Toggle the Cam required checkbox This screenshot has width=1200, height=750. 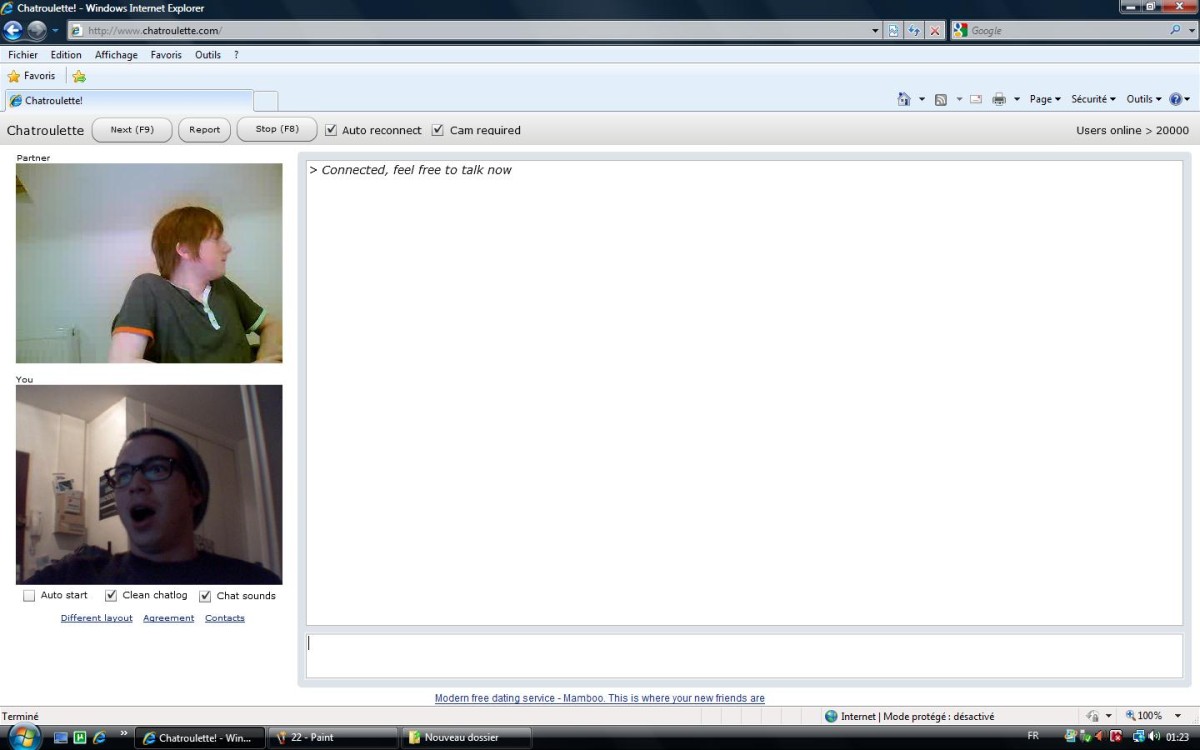pyautogui.click(x=437, y=130)
